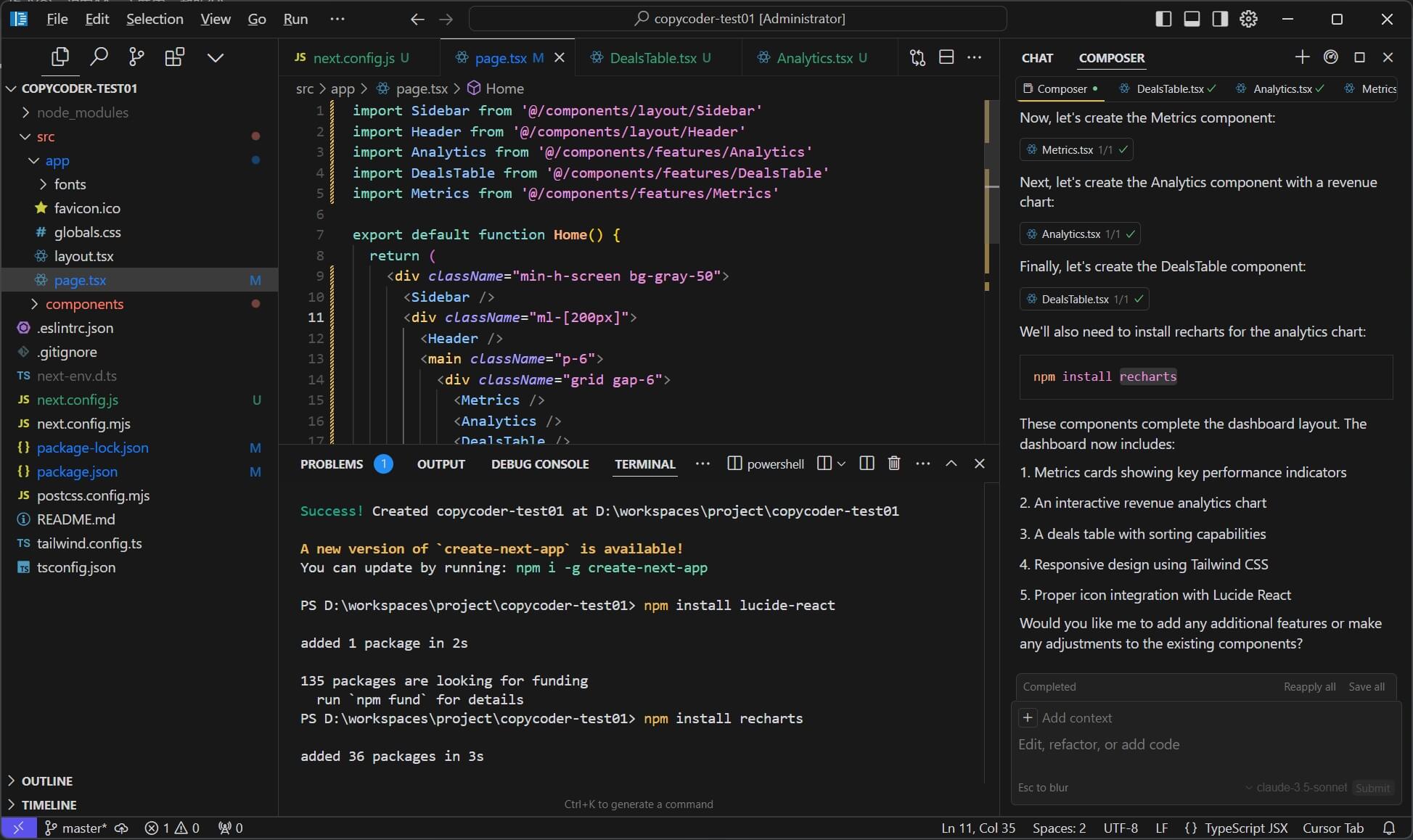Maximize the terminal panel with caret icon
1413x840 pixels.
[x=951, y=464]
